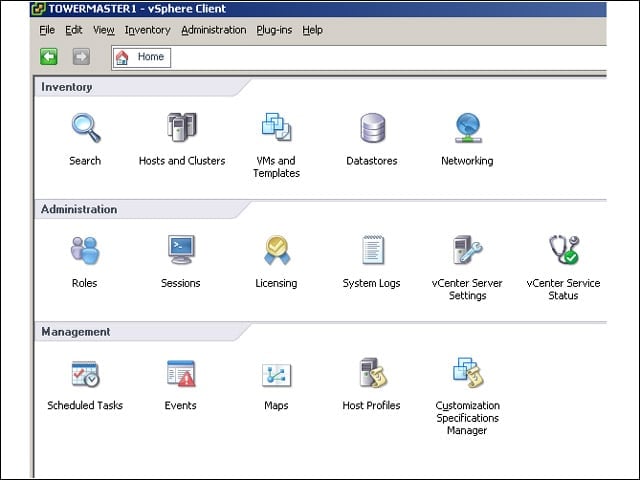Image resolution: width=640 pixels, height=480 pixels.
Task: Click the Home navigation bar button
Action: [x=142, y=57]
